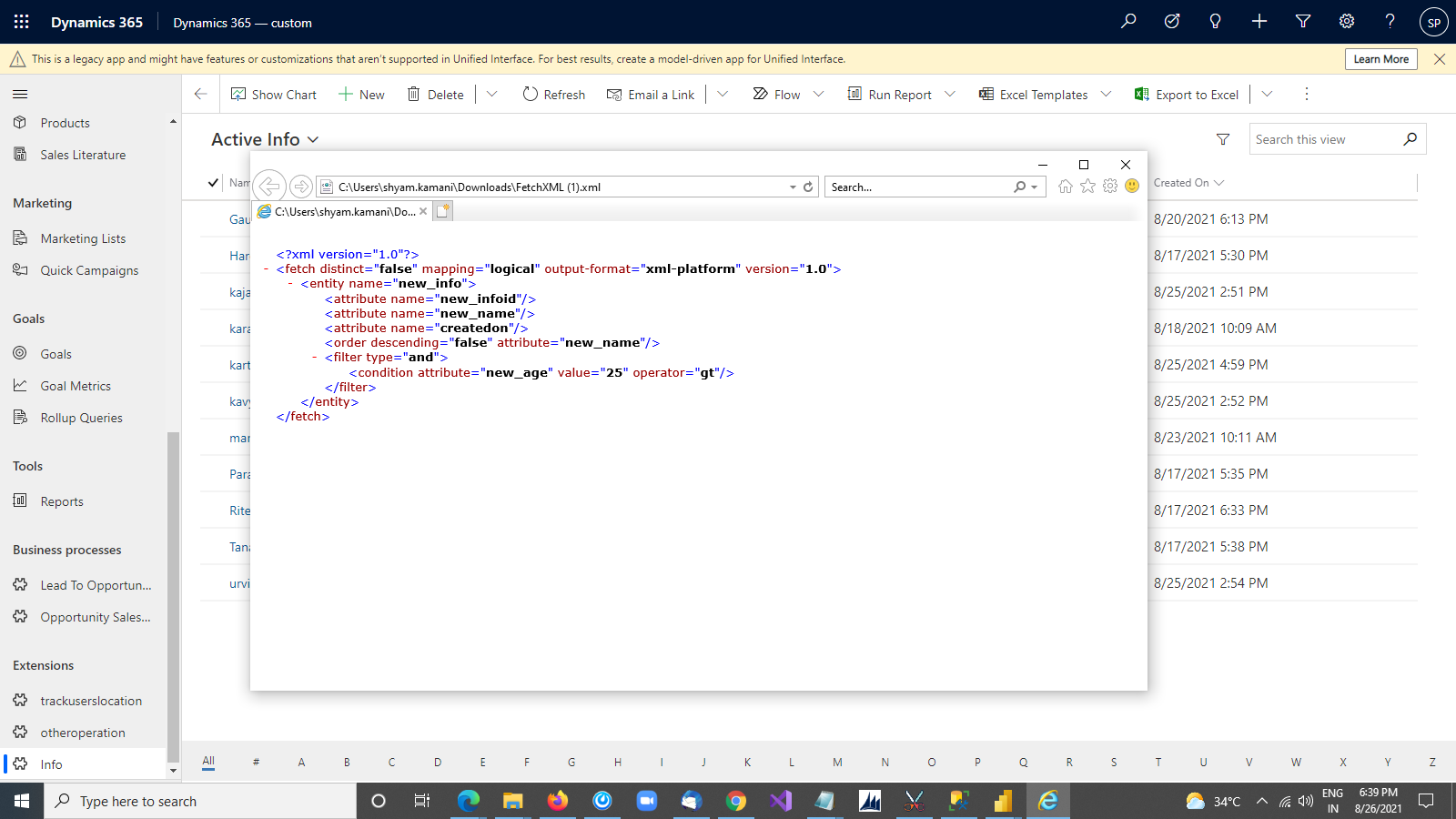This screenshot has width=1456, height=819.
Task: Click the Learn More button
Action: 1380,58
